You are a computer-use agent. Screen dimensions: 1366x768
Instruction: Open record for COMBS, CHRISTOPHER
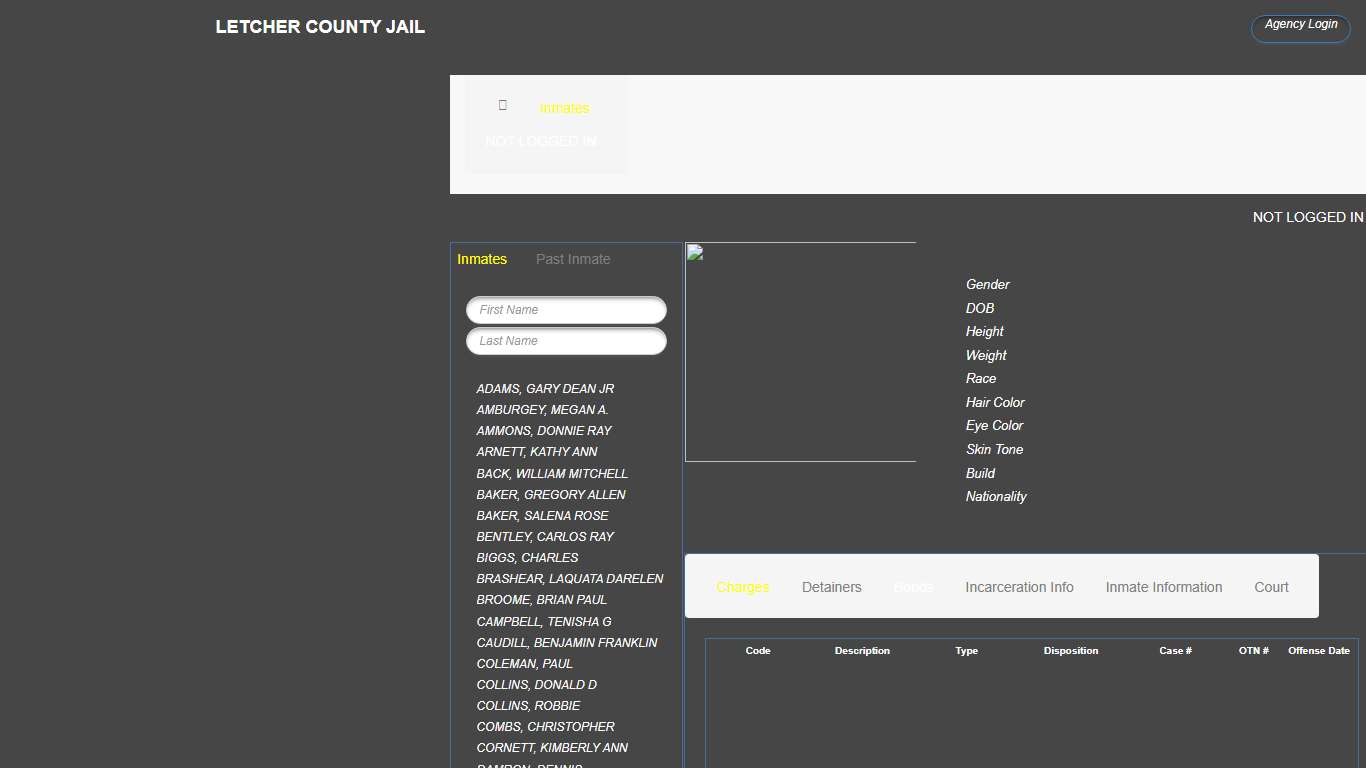point(545,726)
